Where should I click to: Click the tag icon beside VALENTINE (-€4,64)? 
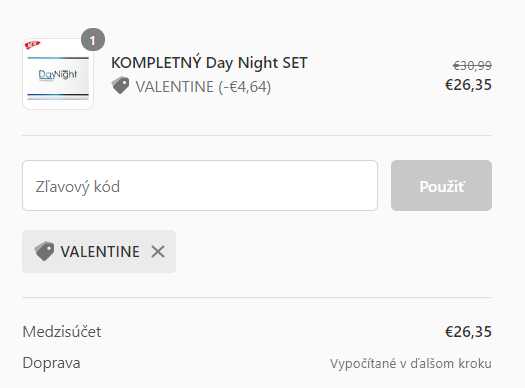120,85
